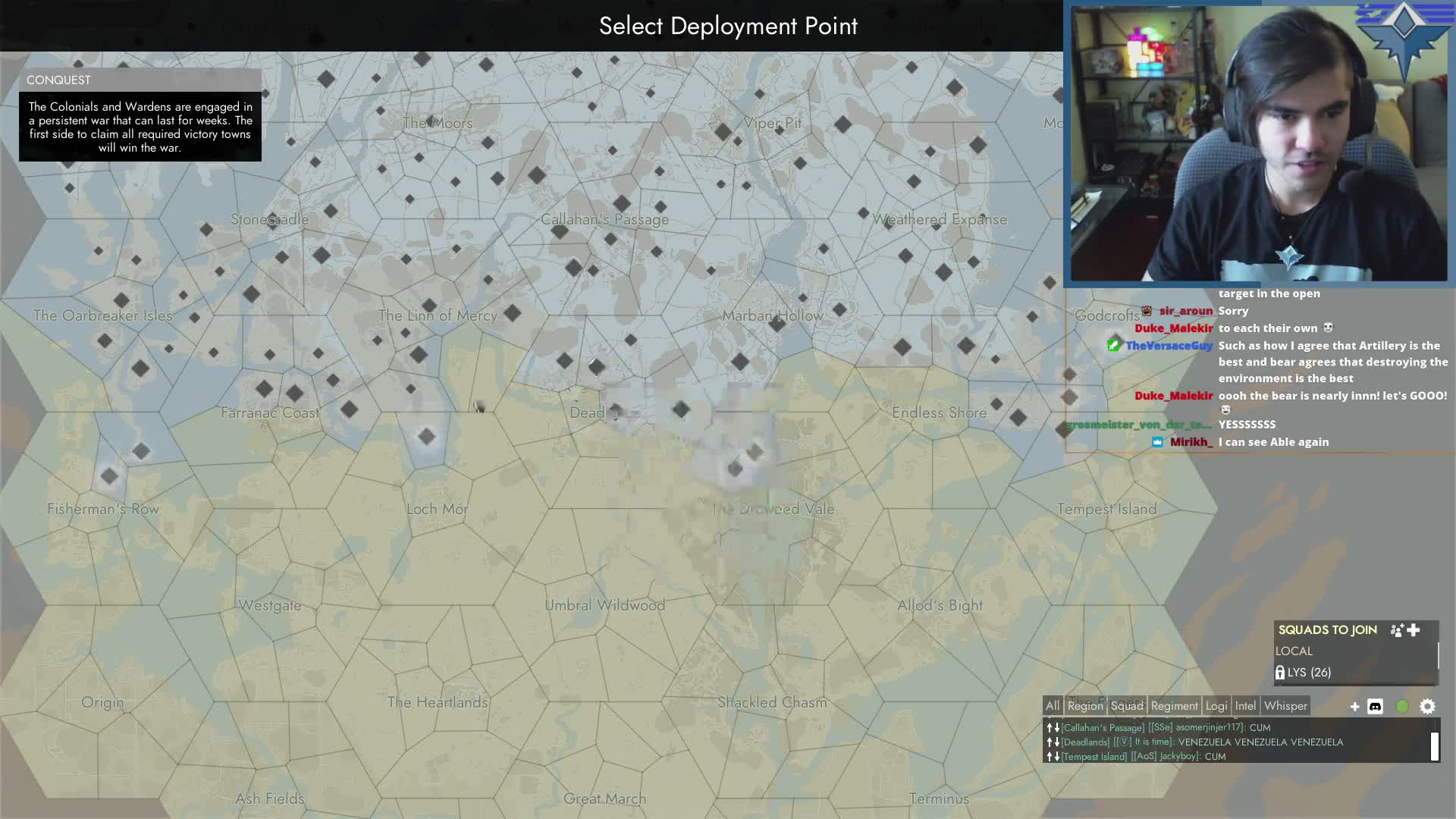Click the plus icon beside the chat tabs

pyautogui.click(x=1355, y=707)
